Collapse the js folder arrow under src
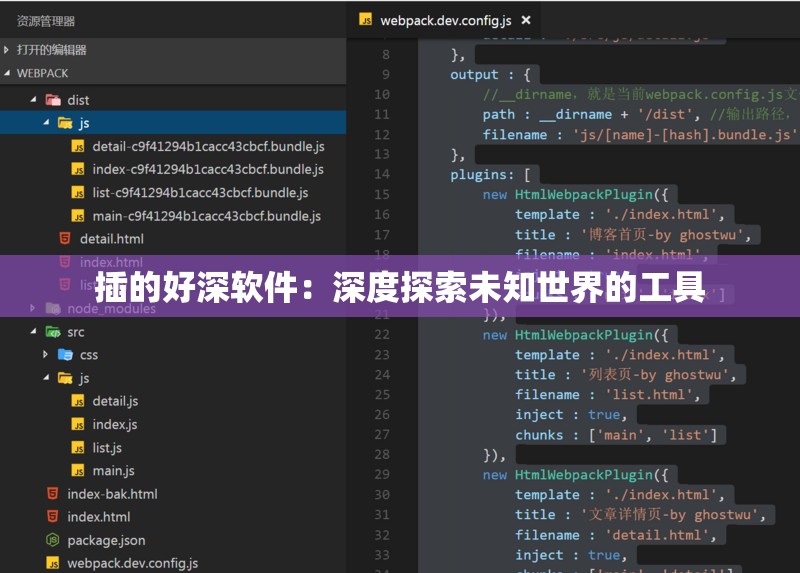The image size is (800, 573). click(x=46, y=378)
